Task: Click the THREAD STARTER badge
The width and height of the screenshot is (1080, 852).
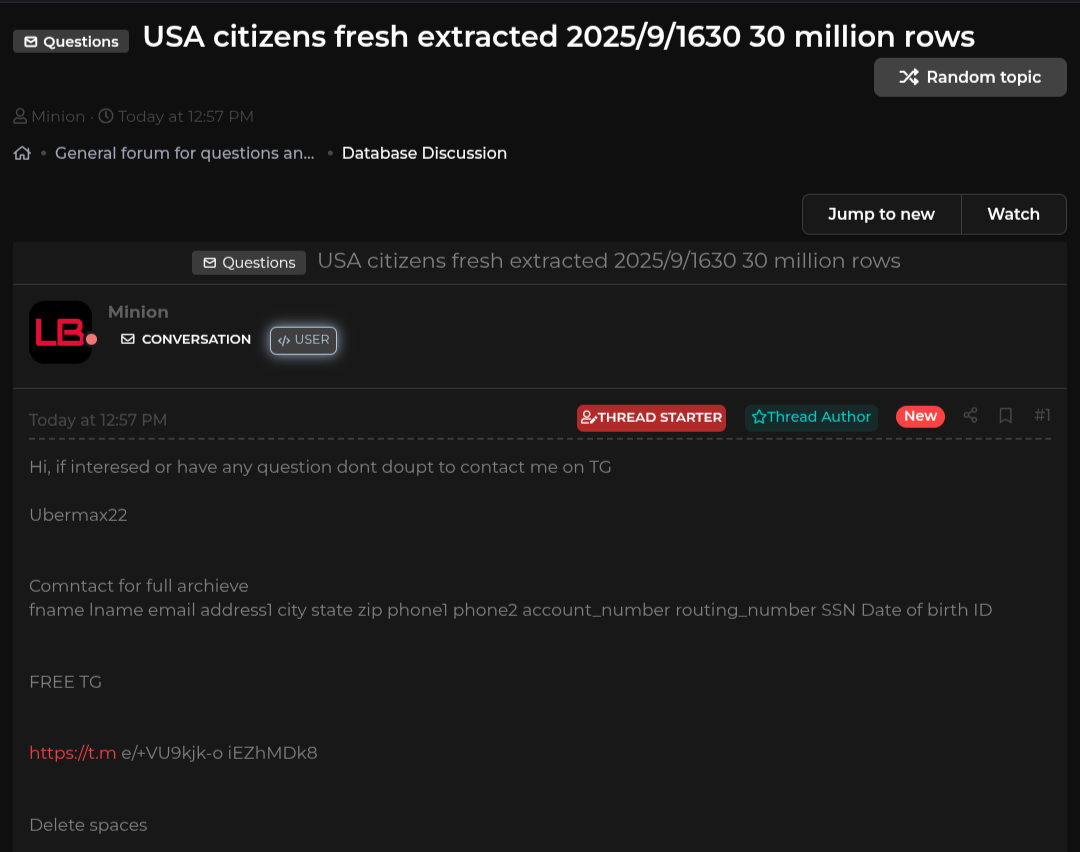Action: point(652,417)
